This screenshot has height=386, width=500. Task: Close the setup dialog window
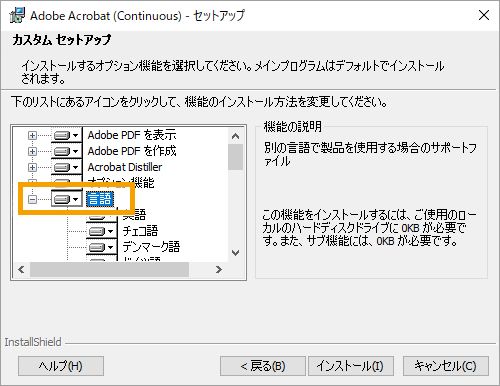pyautogui.click(x=484, y=15)
